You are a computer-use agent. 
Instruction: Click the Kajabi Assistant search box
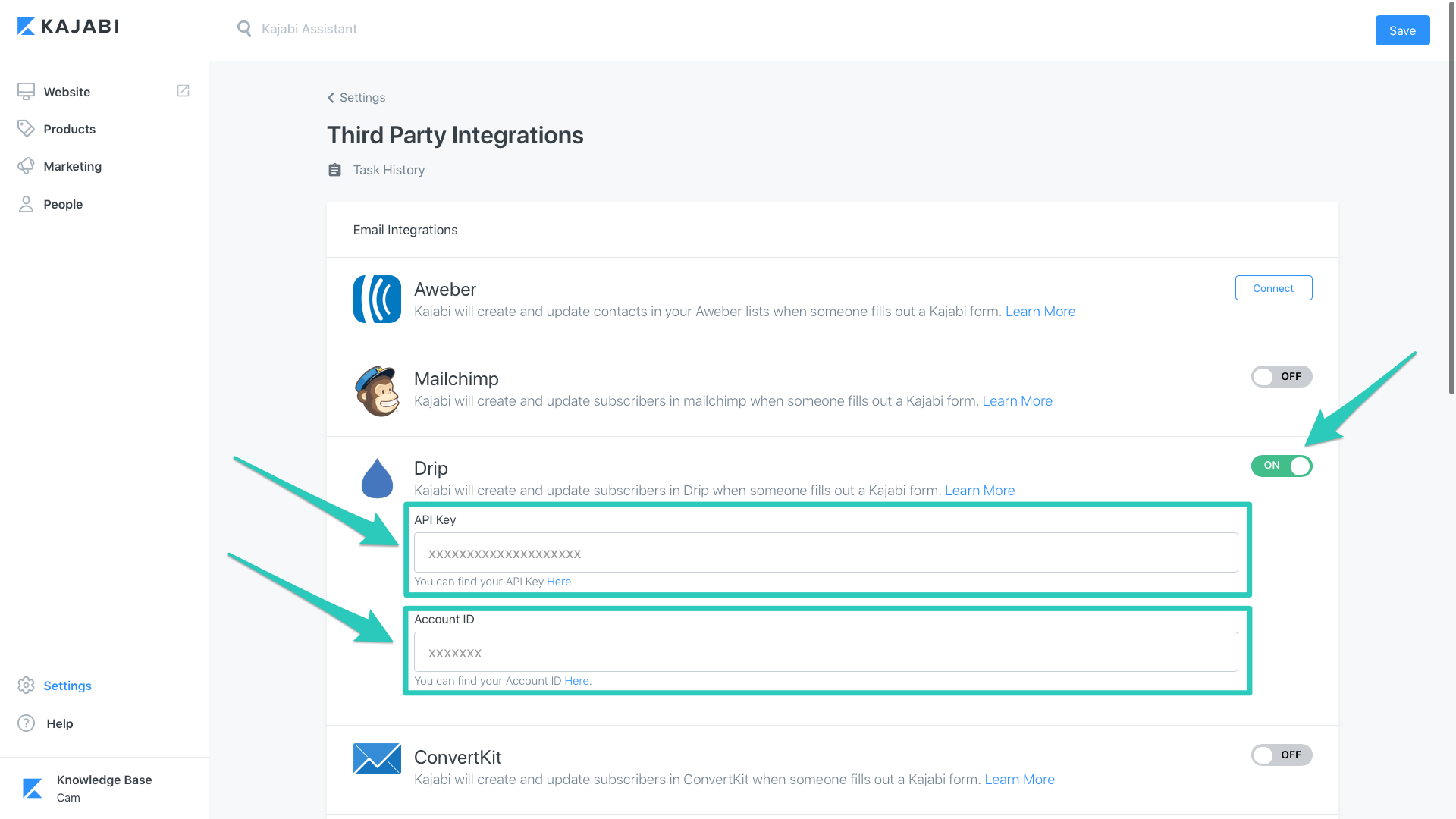tap(309, 29)
